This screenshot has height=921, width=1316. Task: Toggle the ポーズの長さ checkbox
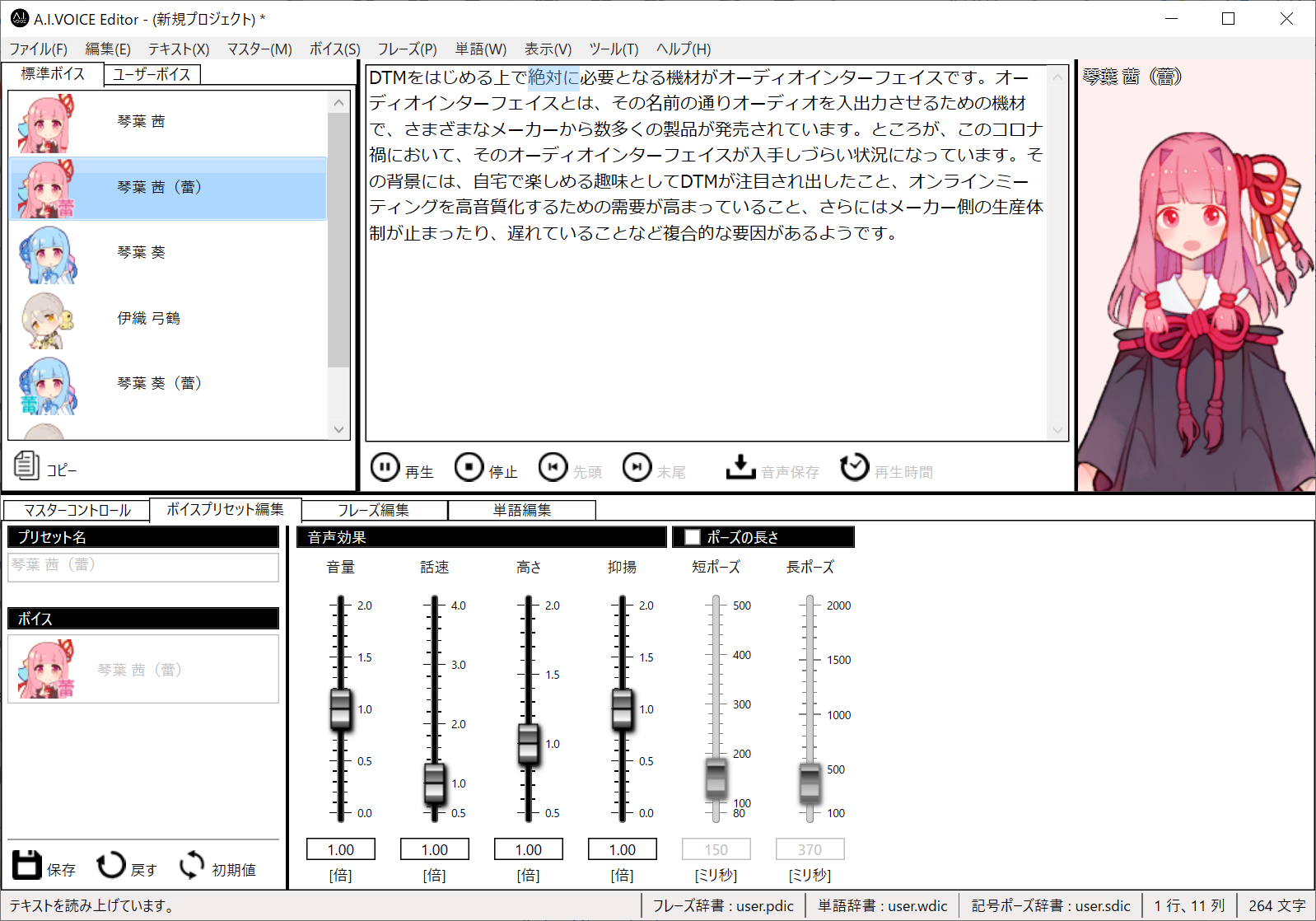click(692, 537)
